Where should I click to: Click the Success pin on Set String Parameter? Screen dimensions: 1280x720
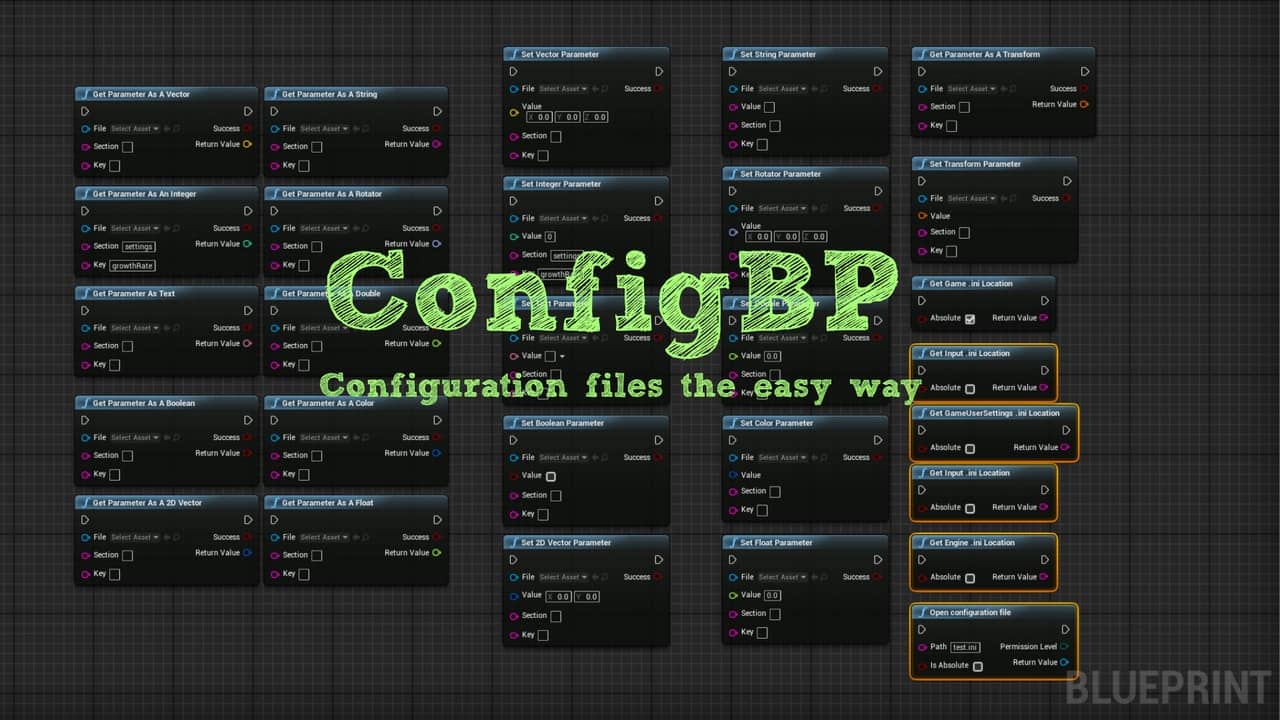877,88
